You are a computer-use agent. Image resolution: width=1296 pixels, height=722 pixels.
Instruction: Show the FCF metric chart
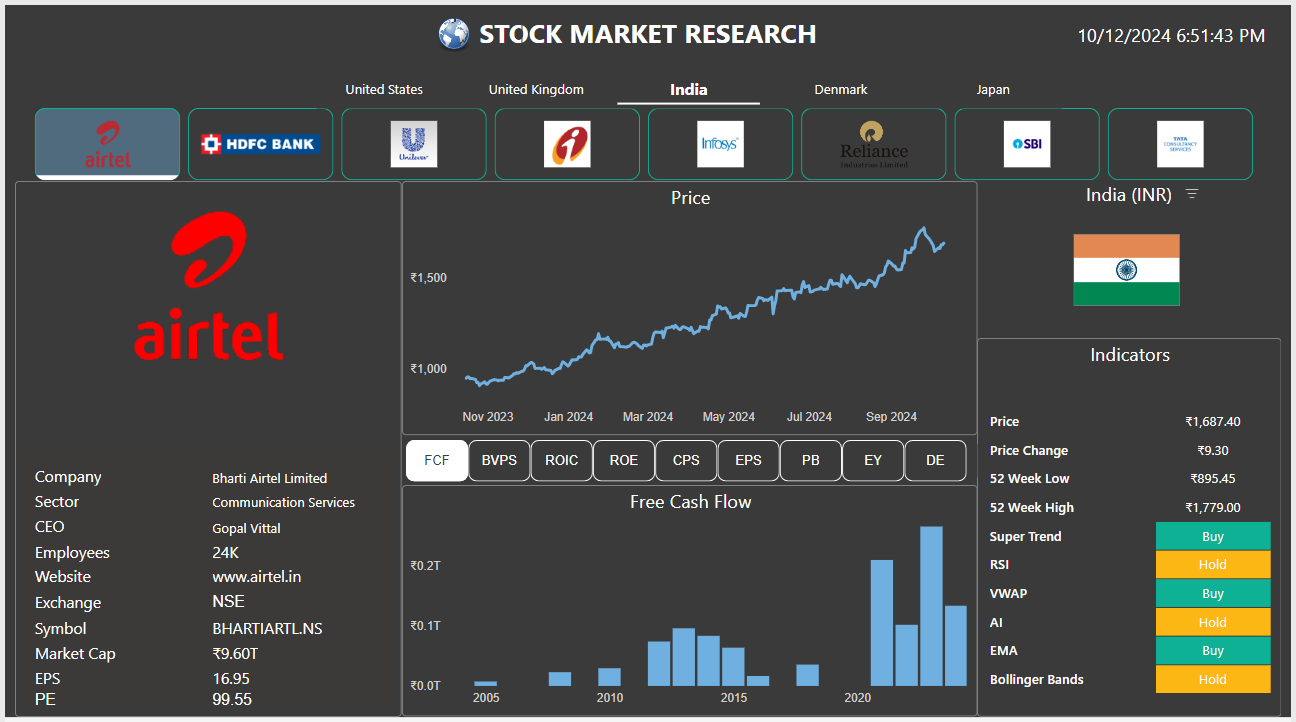(437, 461)
